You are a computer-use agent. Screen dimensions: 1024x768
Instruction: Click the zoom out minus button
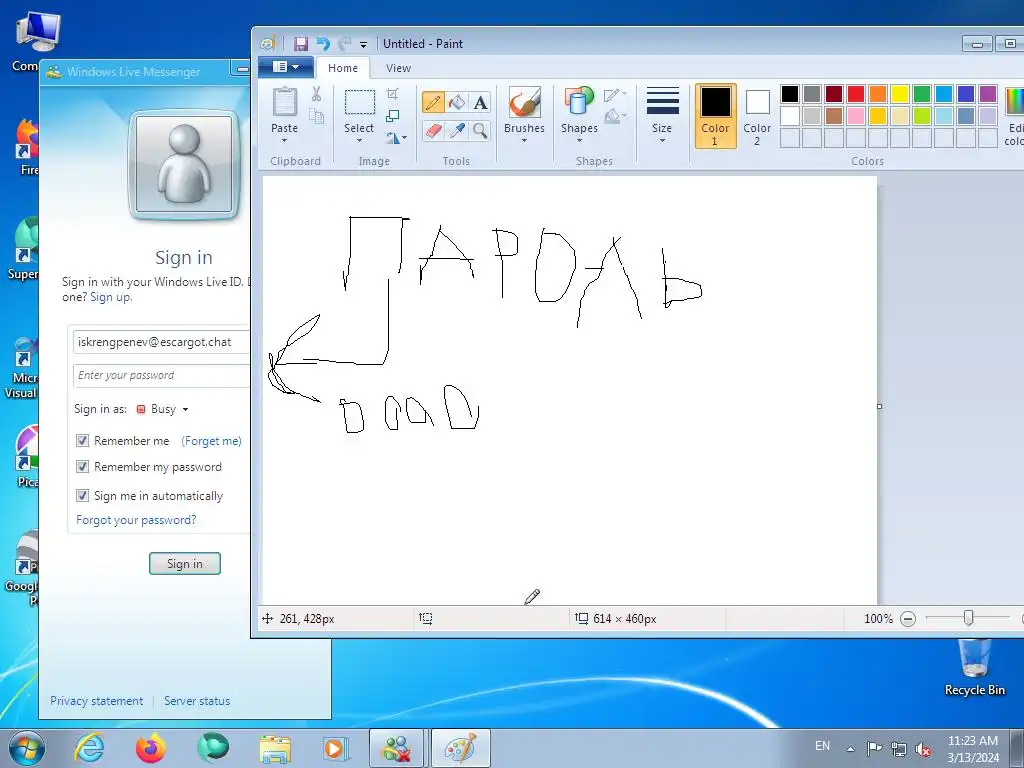pos(908,618)
